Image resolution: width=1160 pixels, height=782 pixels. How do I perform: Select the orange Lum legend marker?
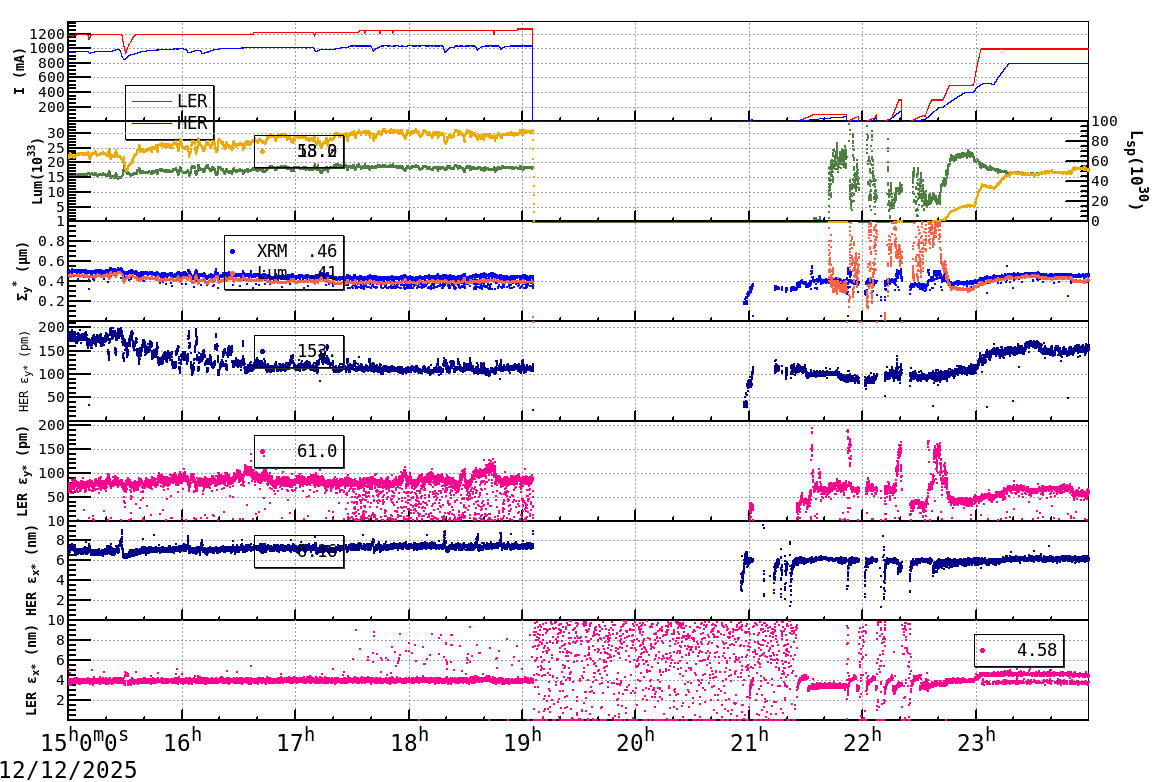click(x=233, y=274)
